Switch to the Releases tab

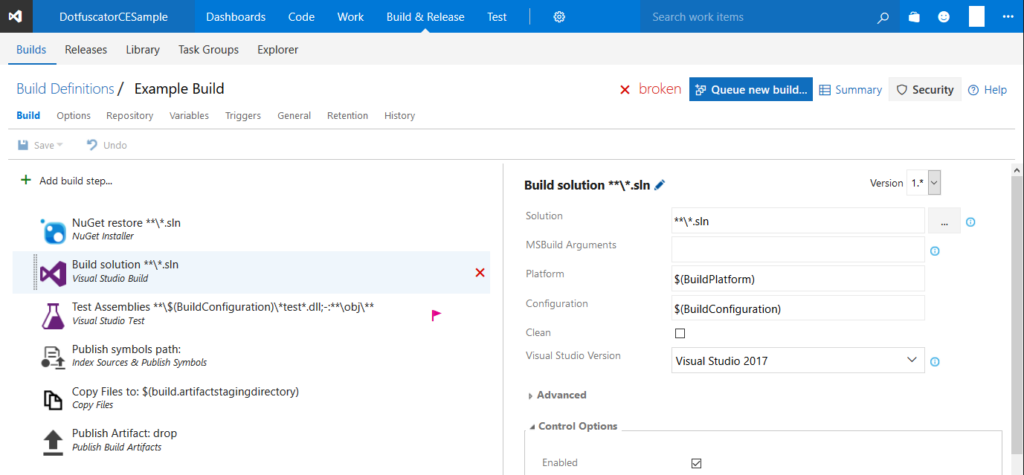[x=86, y=50]
